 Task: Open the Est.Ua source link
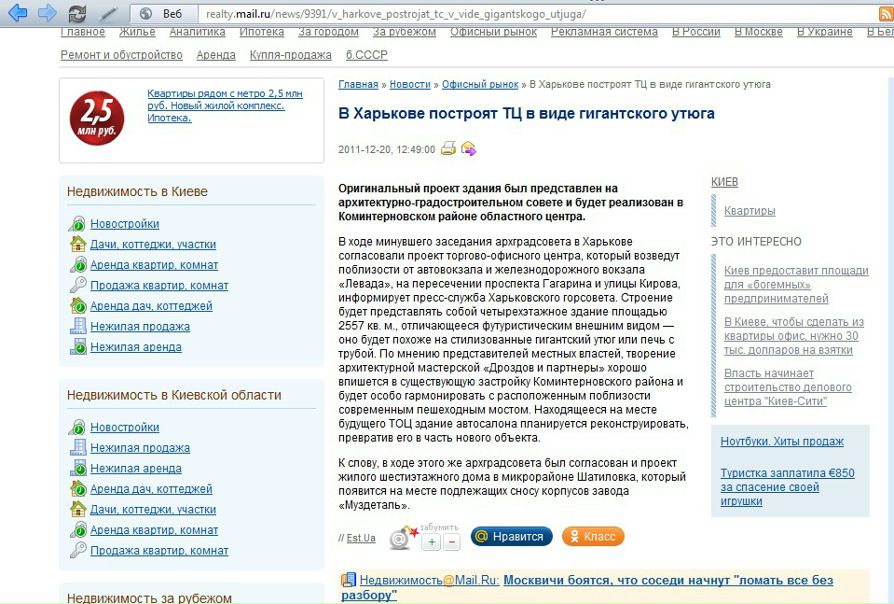[361, 538]
